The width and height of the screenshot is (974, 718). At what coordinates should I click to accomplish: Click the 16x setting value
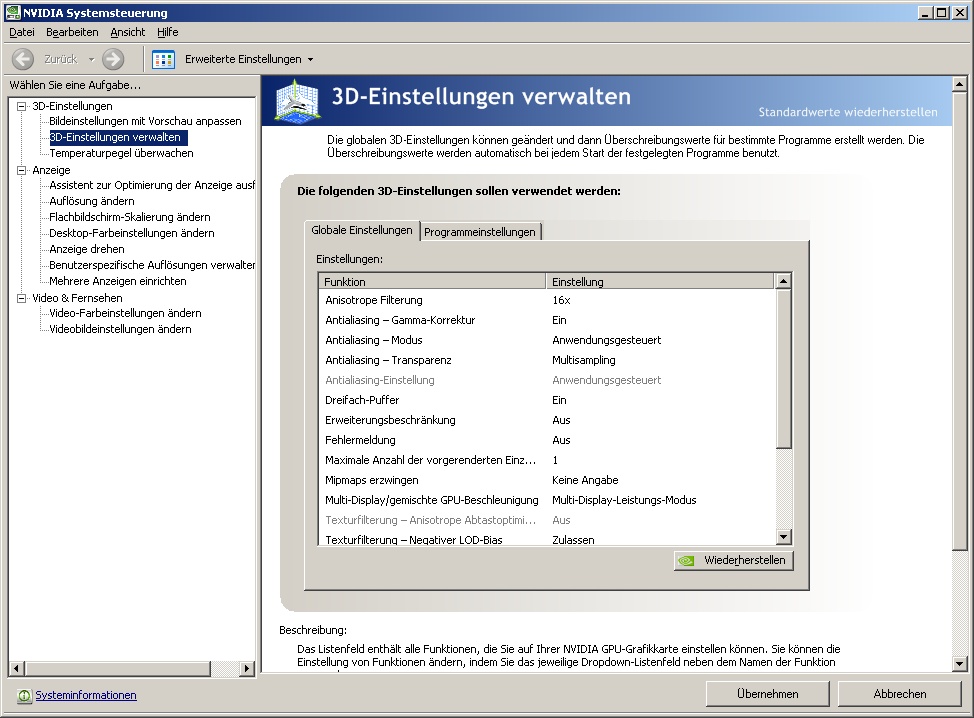562,300
